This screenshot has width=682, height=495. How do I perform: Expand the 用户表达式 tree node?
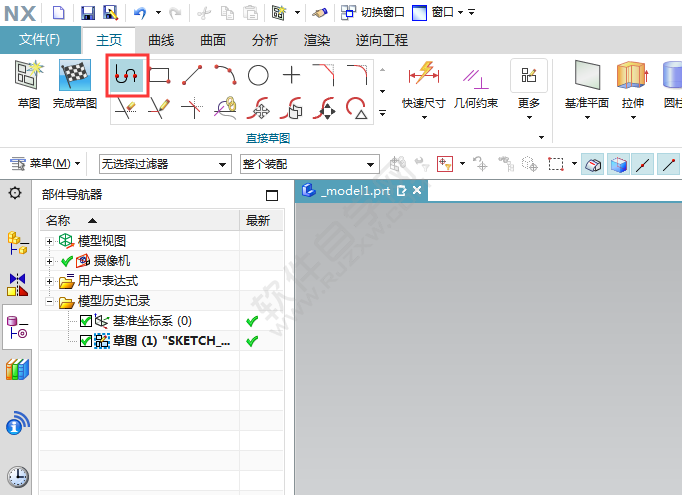(50, 281)
